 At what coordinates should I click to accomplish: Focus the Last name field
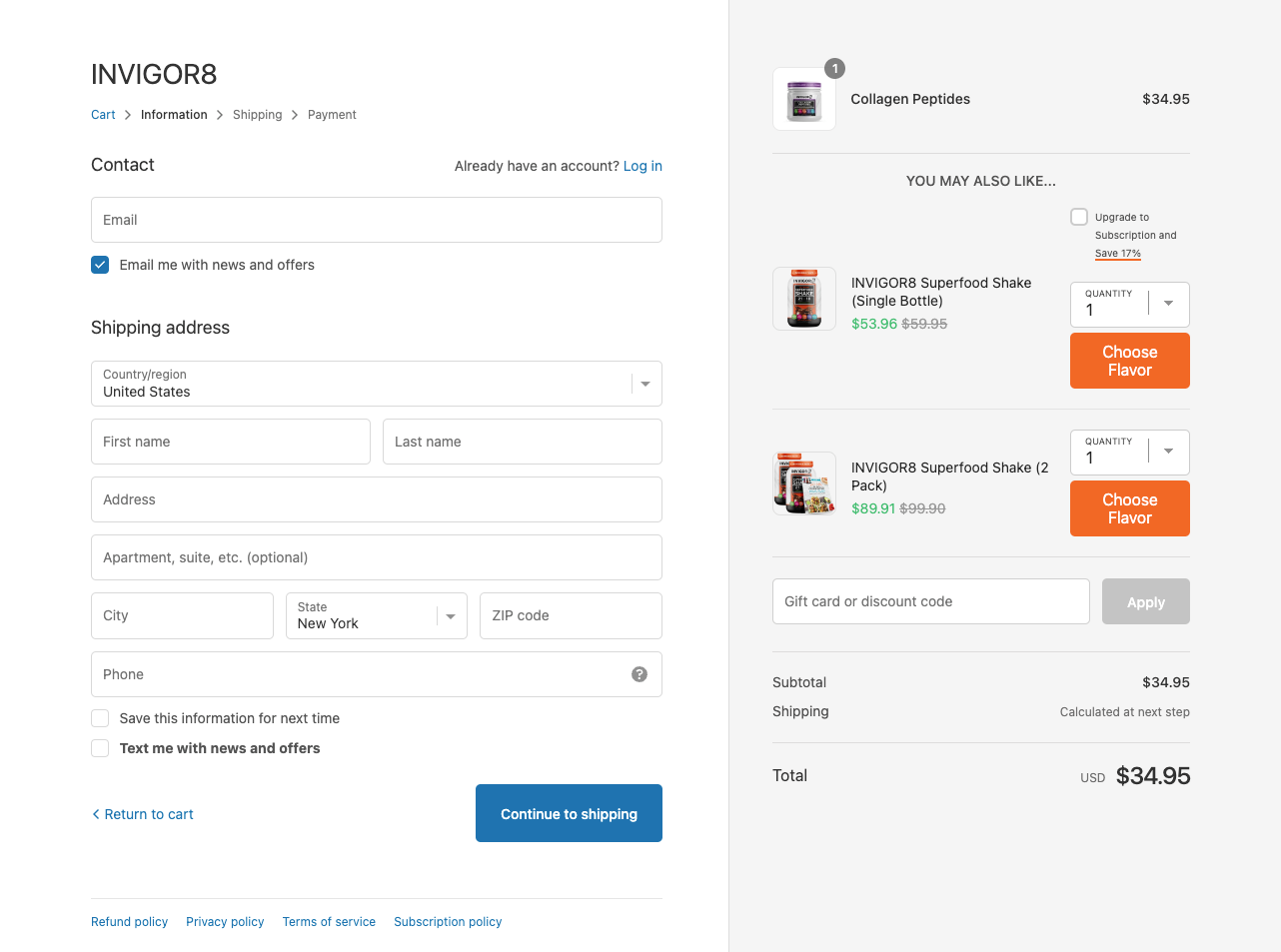tap(523, 442)
